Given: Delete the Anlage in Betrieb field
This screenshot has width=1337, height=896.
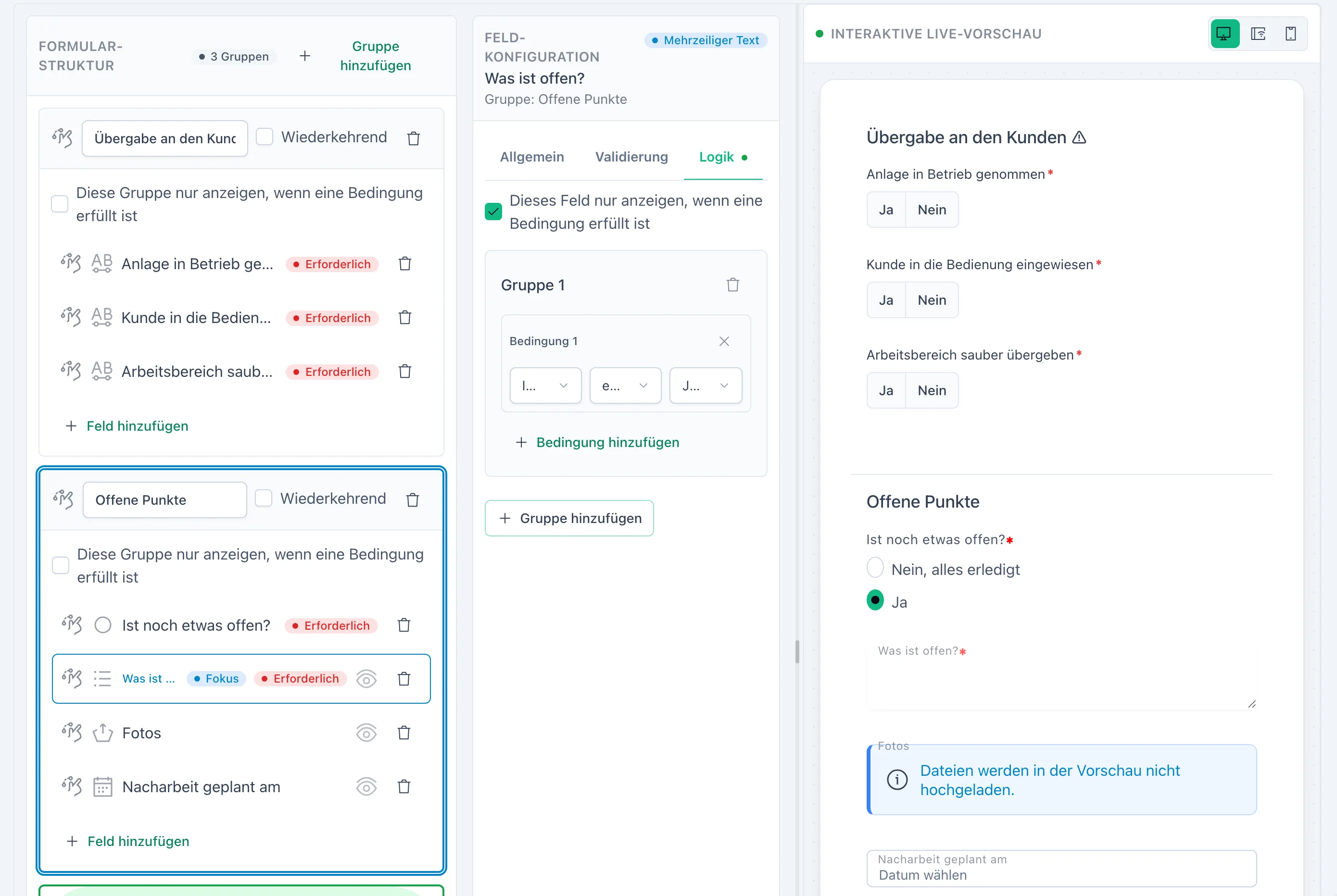Looking at the screenshot, I should 404,263.
